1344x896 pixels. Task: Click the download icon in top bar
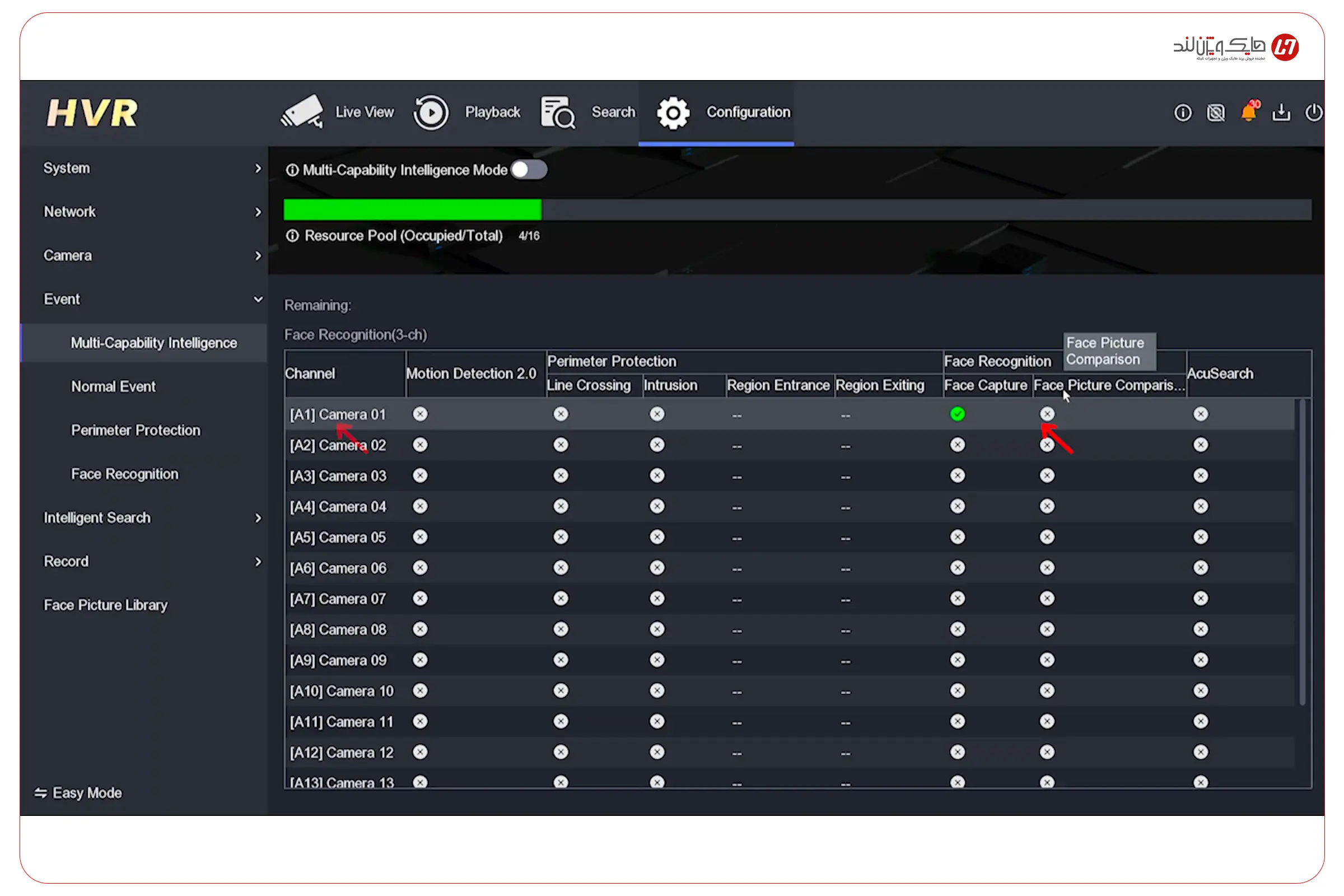point(1281,113)
